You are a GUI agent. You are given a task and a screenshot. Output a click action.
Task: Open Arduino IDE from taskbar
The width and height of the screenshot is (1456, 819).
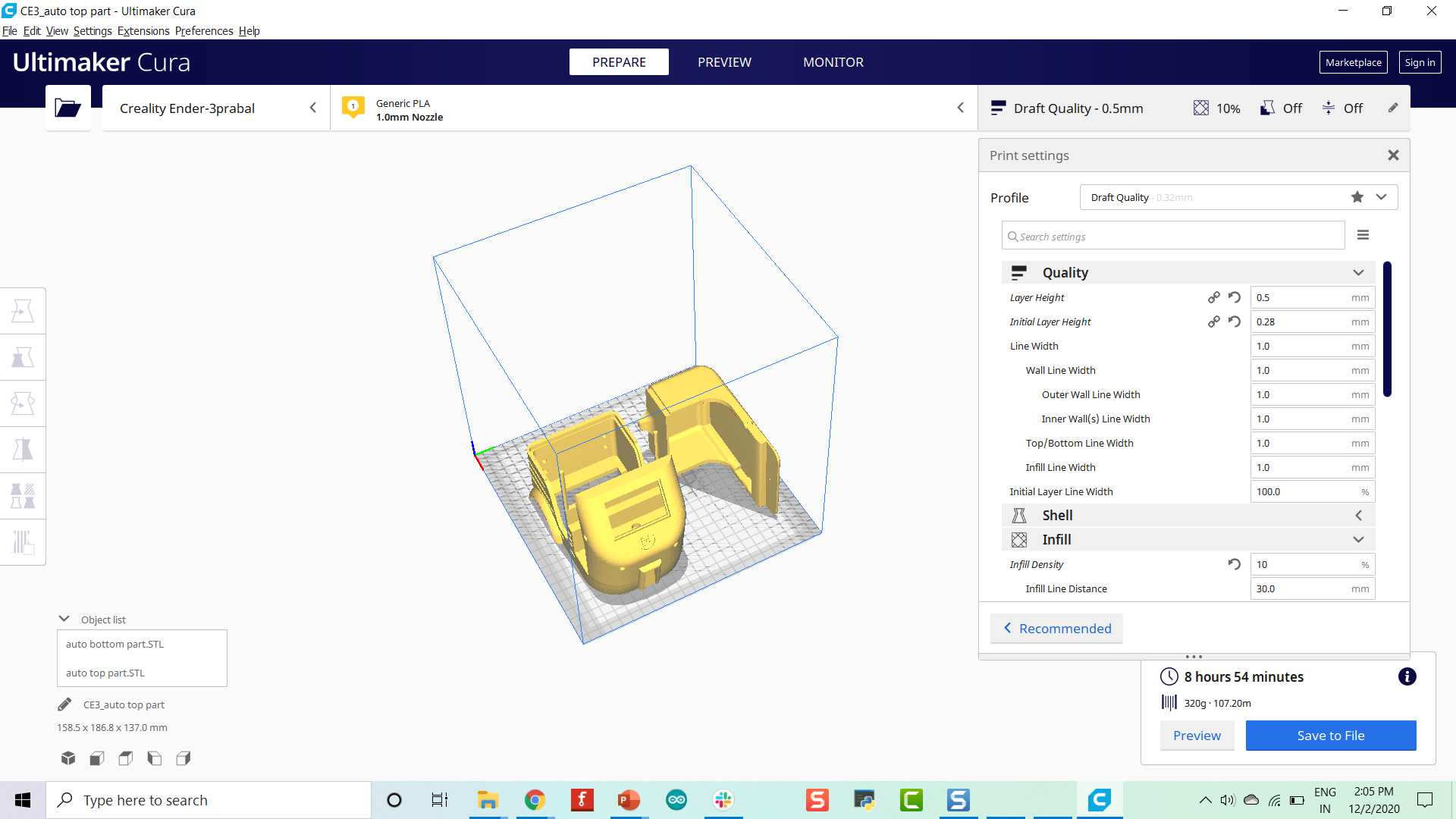676,800
